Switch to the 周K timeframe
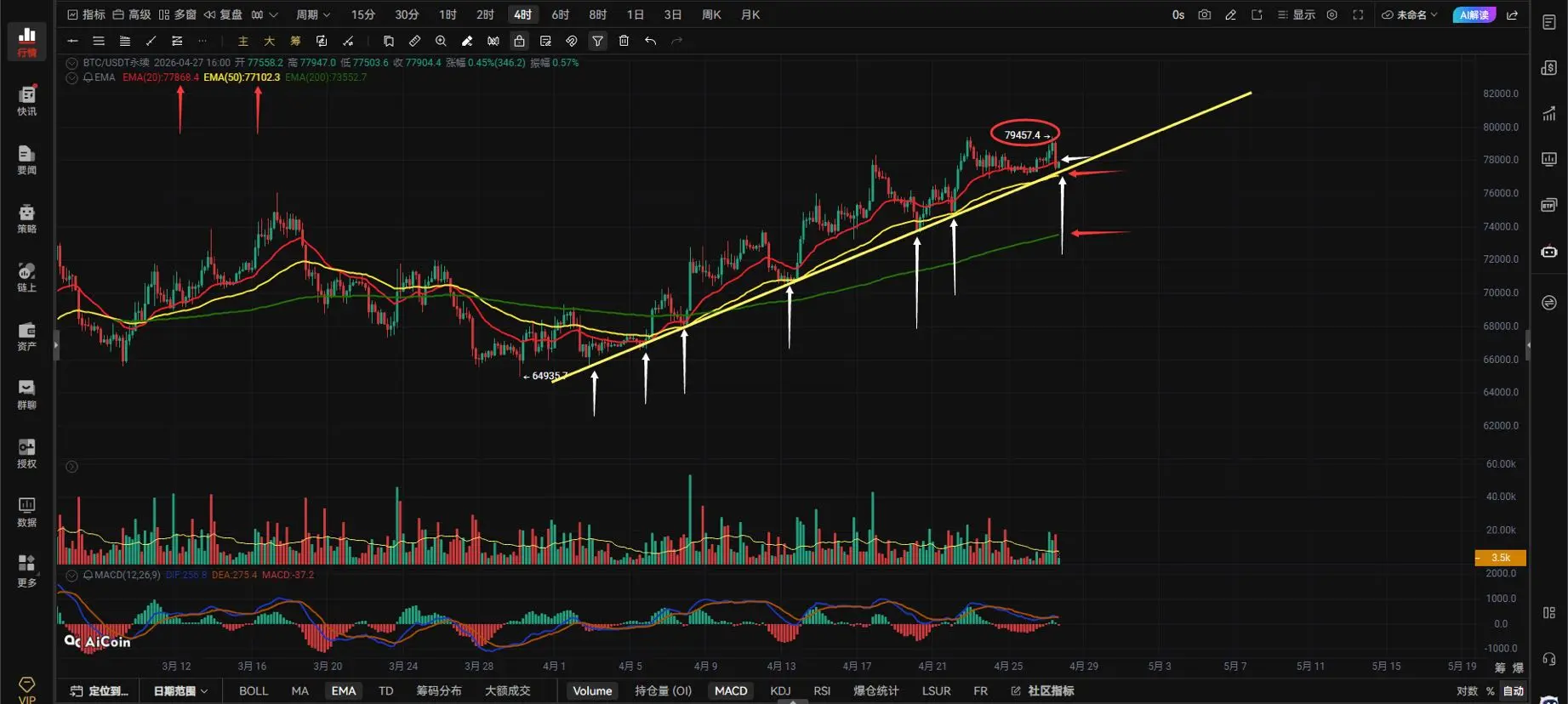This screenshot has height=704, width=1568. pos(711,14)
